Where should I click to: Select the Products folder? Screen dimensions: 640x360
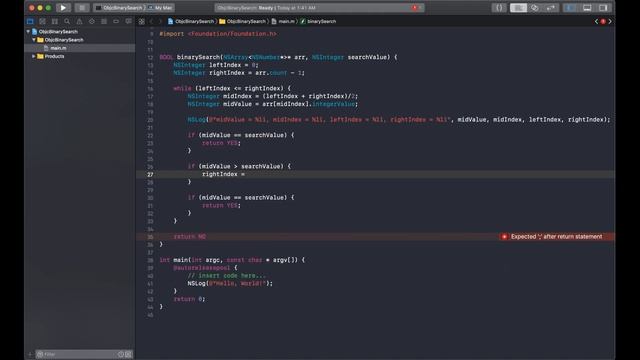click(51, 56)
